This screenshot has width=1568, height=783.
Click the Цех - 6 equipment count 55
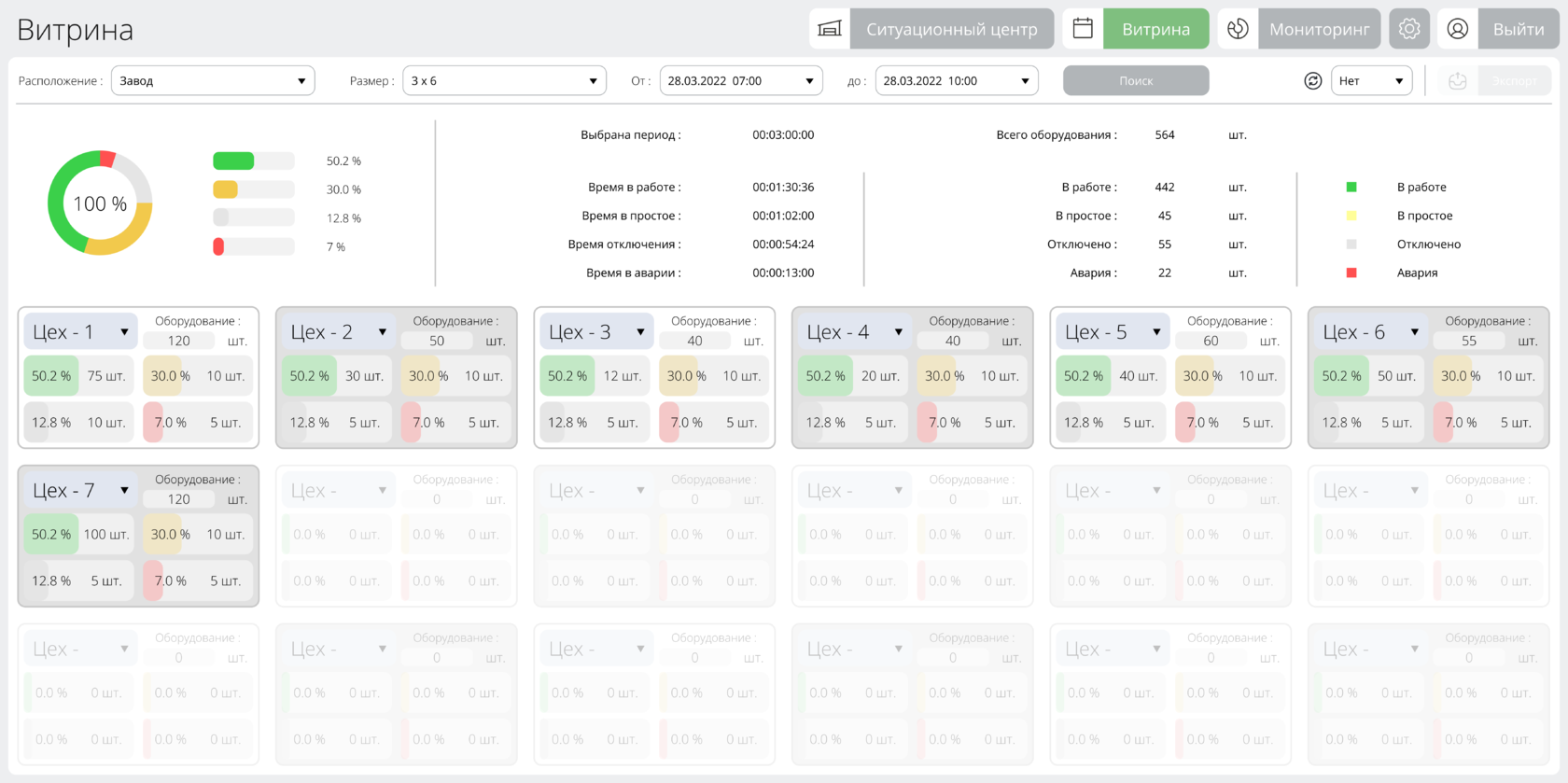point(1469,342)
